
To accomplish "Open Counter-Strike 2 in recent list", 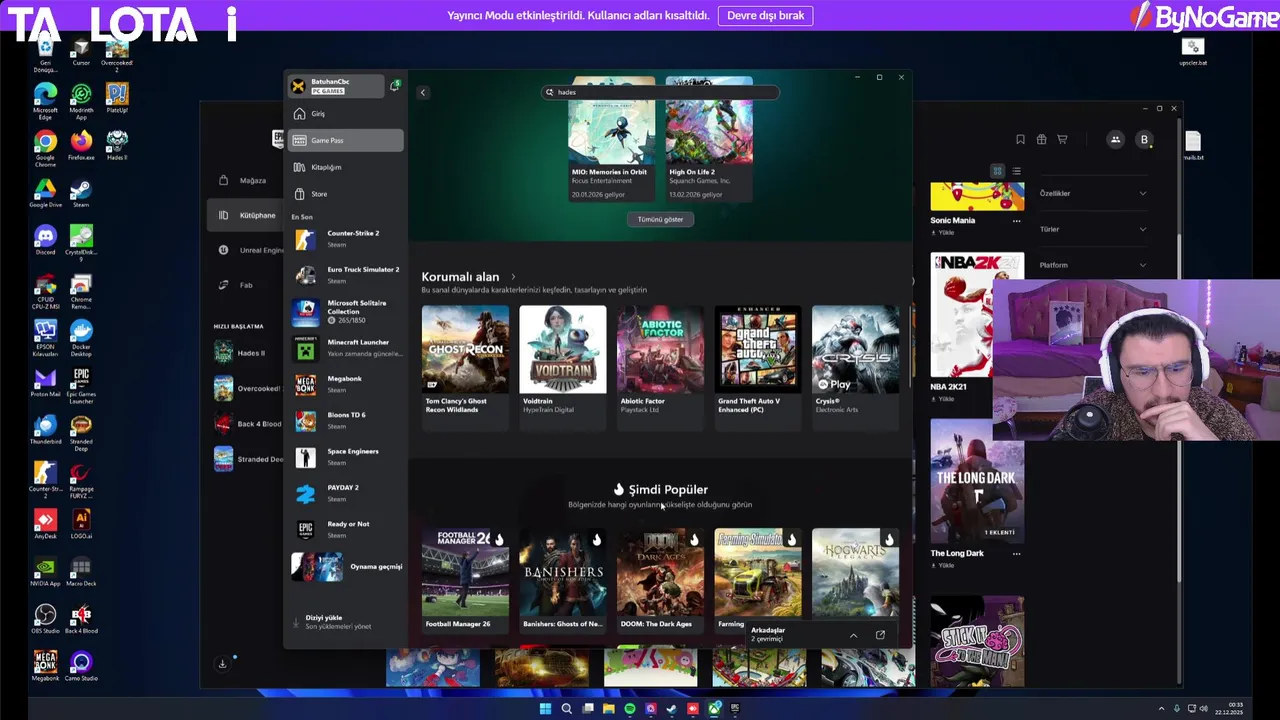I will coord(345,238).
